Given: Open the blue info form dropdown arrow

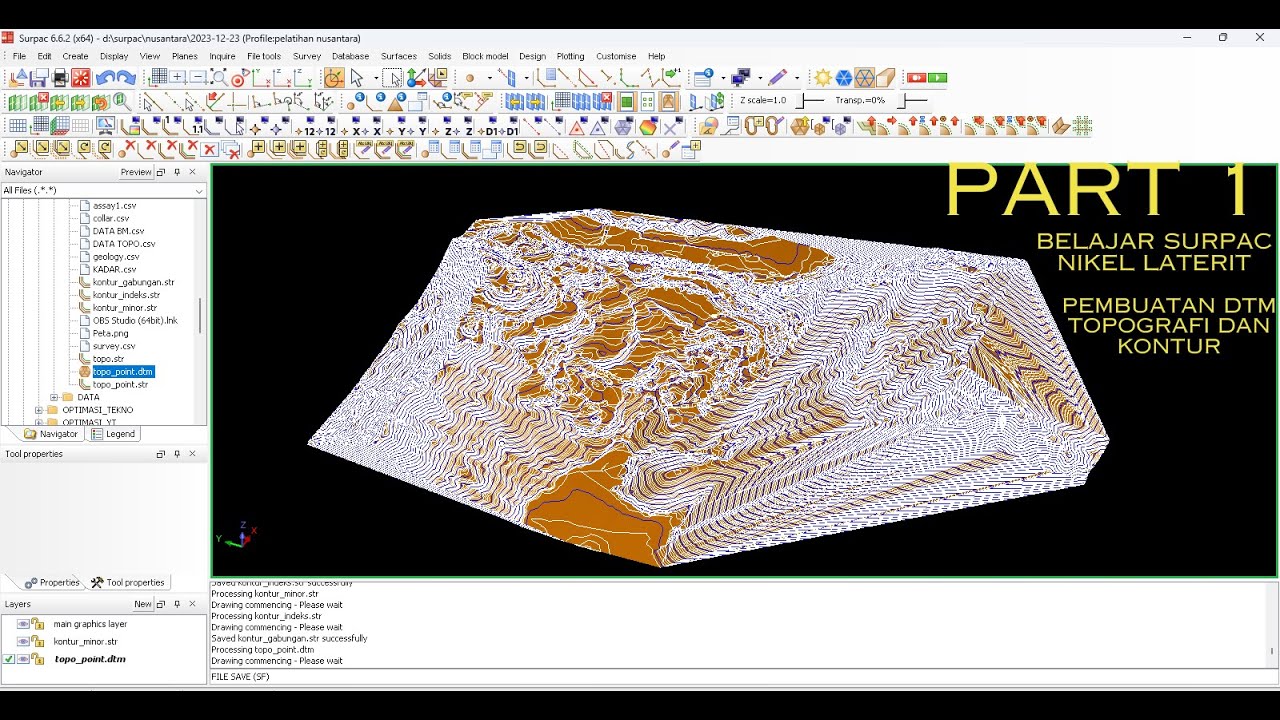Looking at the screenshot, I should [723, 77].
